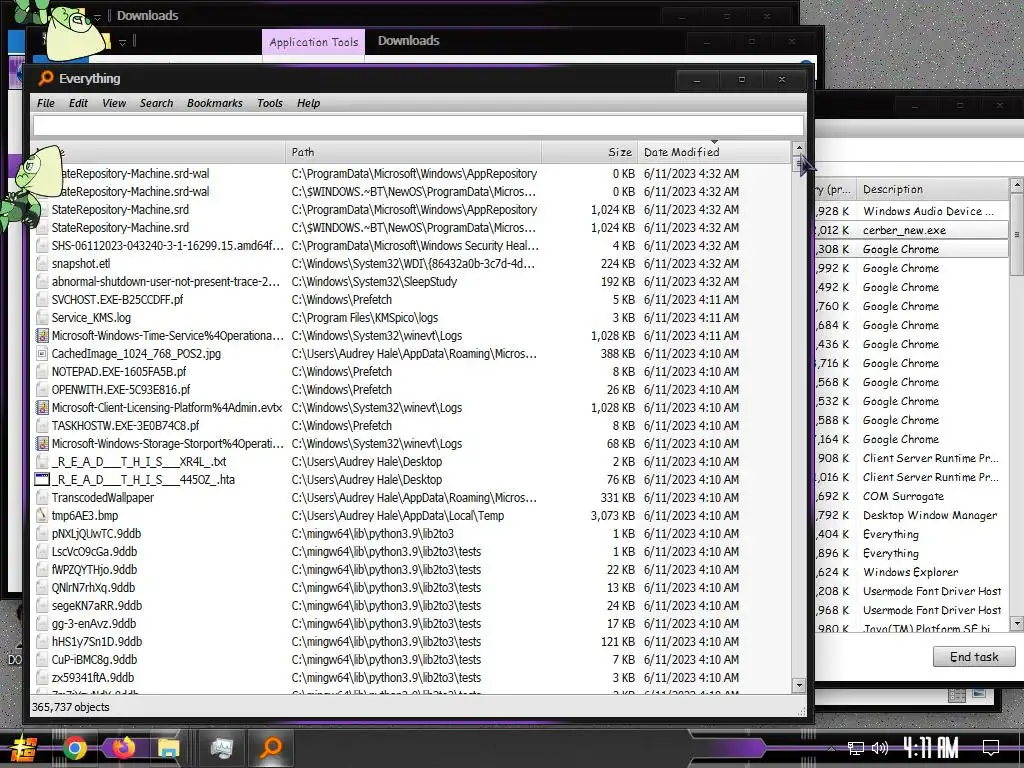This screenshot has width=1024, height=768.
Task: Sort results by the Path column header
Action: 413,152
